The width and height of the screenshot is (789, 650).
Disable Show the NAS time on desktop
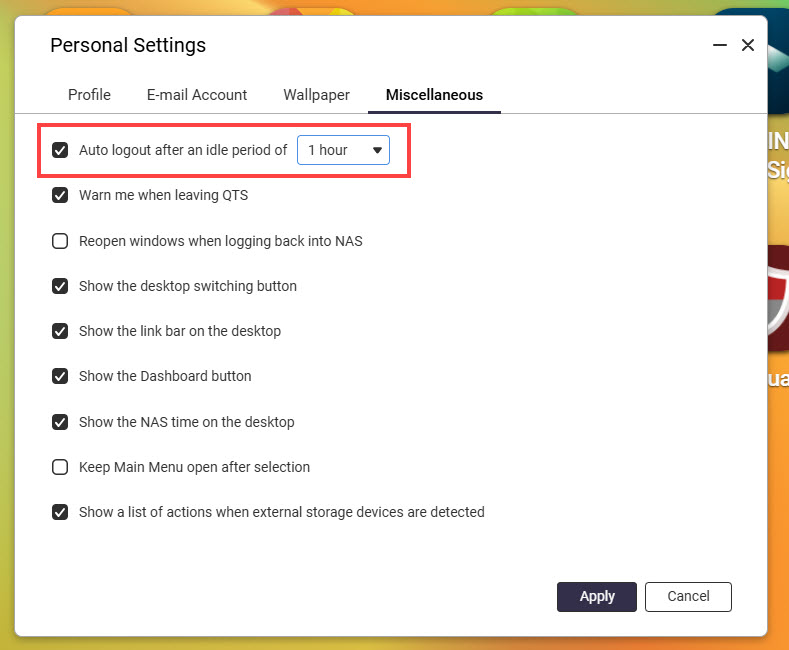coord(60,422)
